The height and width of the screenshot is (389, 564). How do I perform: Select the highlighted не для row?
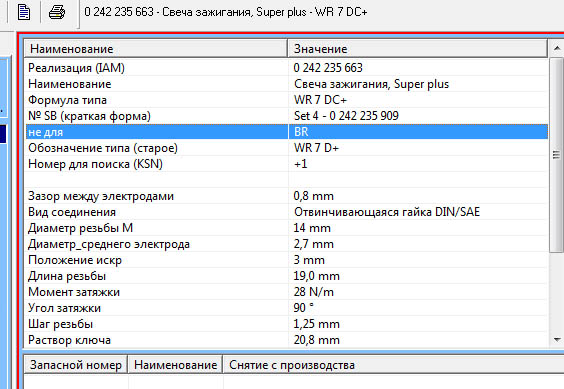click(287, 132)
